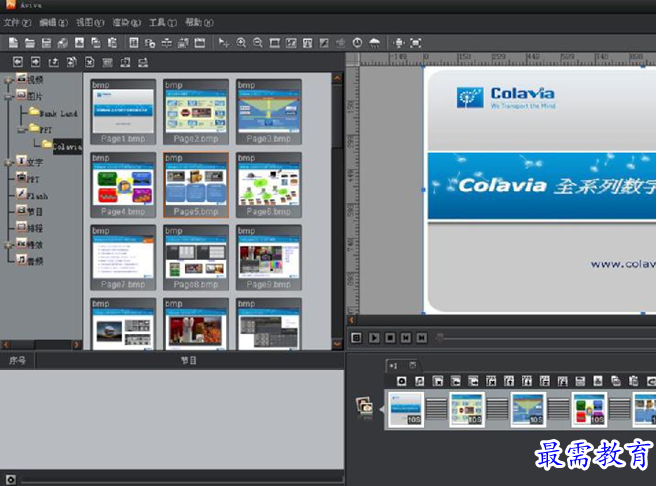Select the Page1.bmp thumbnail
659x486 pixels.
[123, 112]
